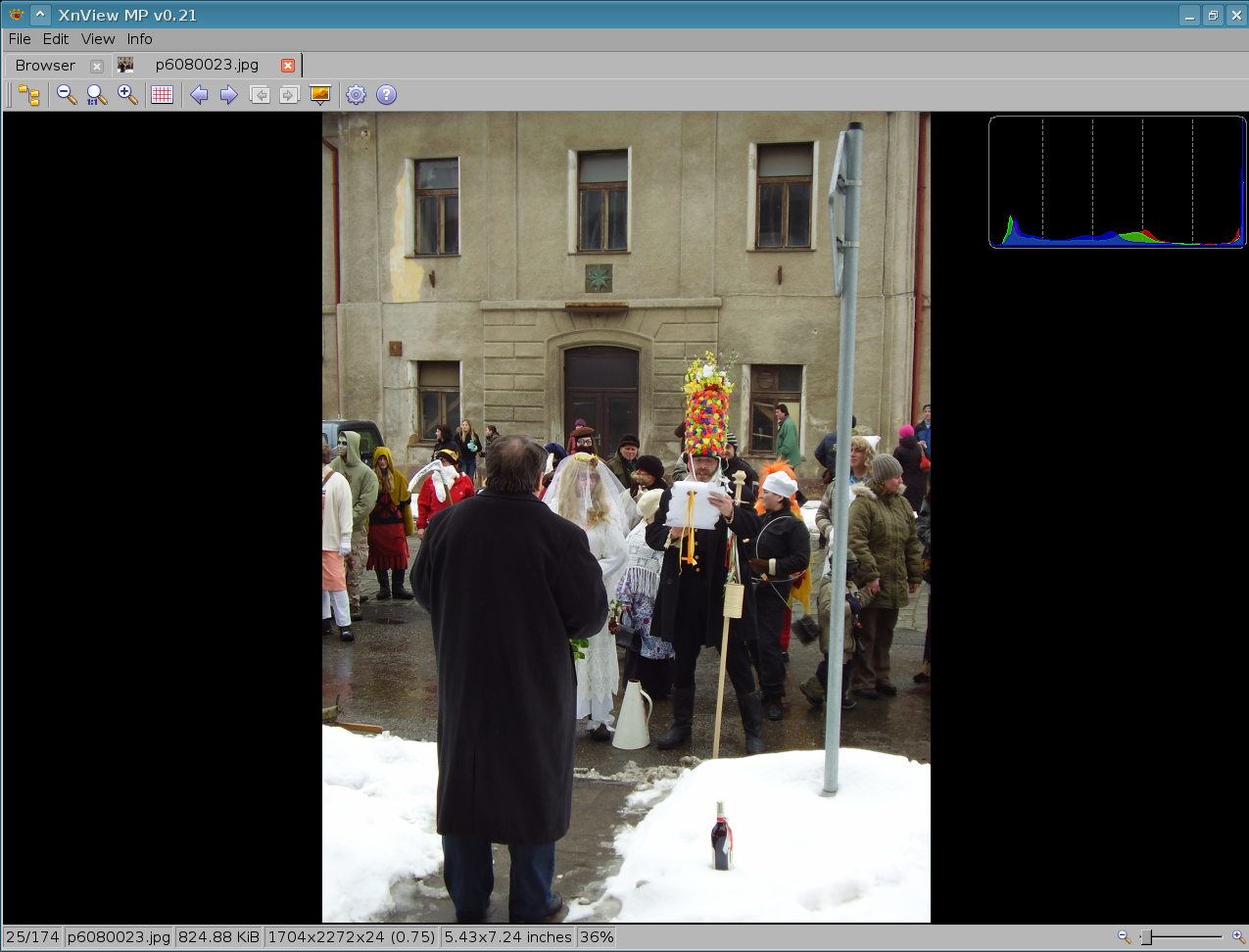
Task: Click the XnView app icon in title bar
Action: point(16,15)
